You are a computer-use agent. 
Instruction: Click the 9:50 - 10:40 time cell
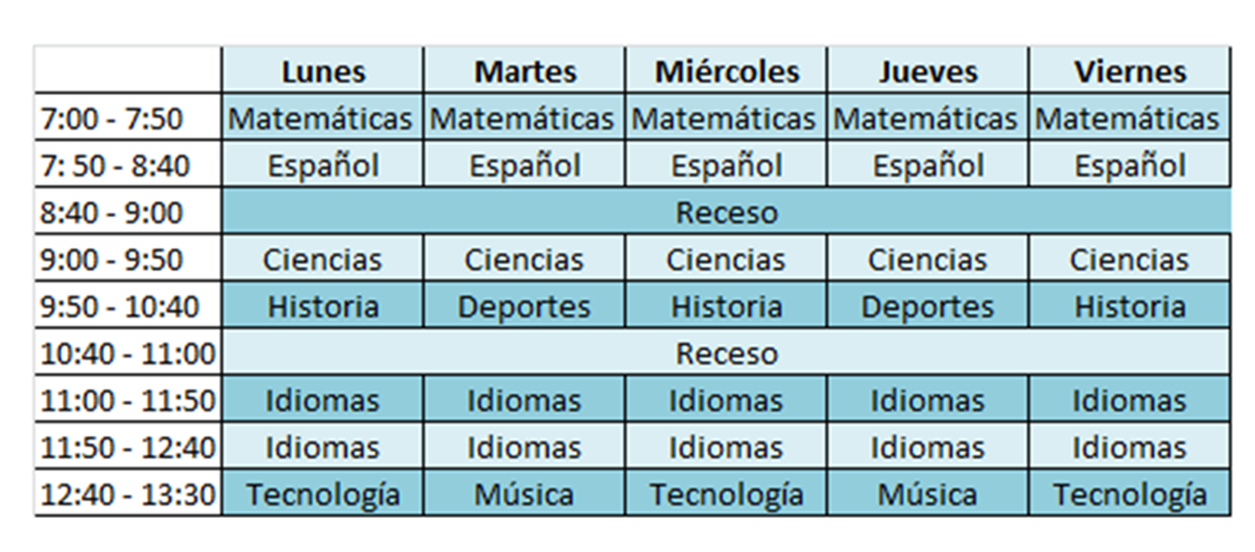click(x=128, y=306)
